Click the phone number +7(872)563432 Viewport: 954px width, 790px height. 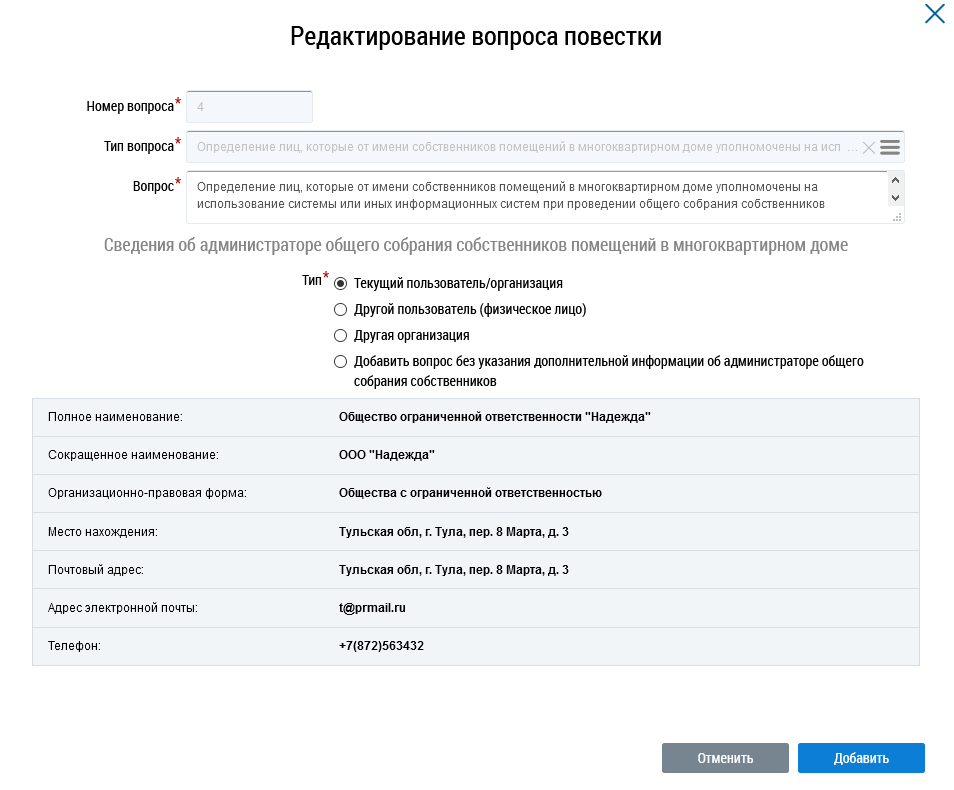click(381, 646)
